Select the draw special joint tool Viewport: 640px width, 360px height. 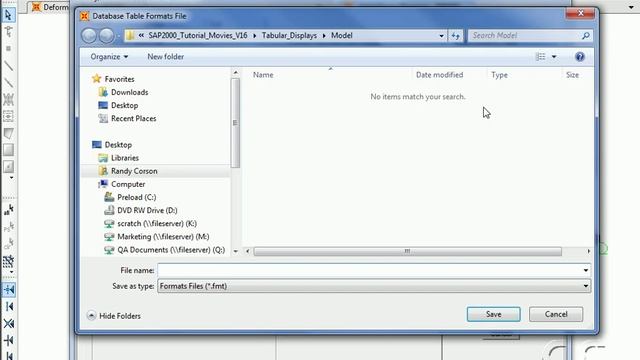point(8,49)
